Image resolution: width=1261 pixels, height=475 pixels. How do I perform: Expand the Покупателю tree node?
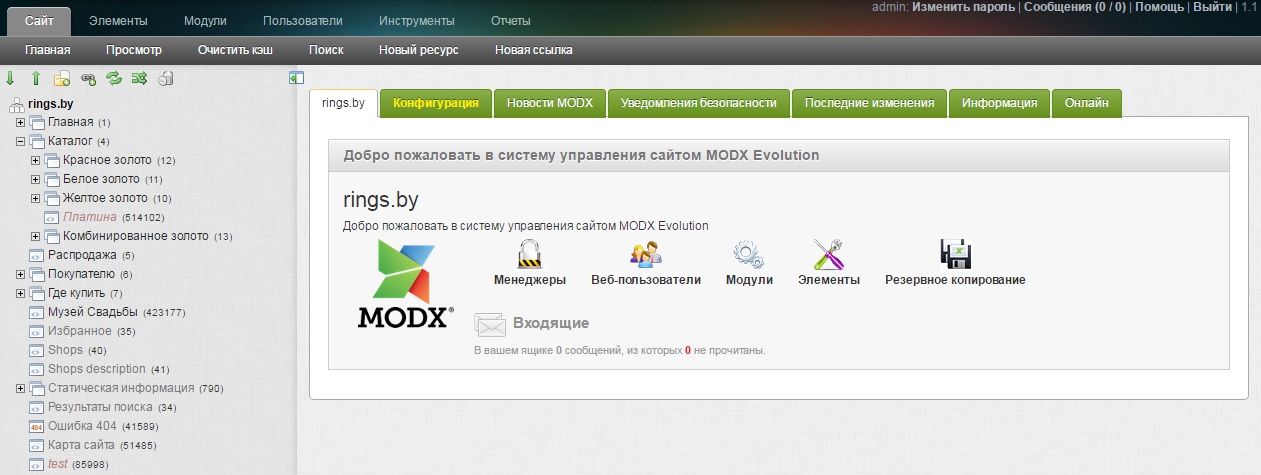21,274
